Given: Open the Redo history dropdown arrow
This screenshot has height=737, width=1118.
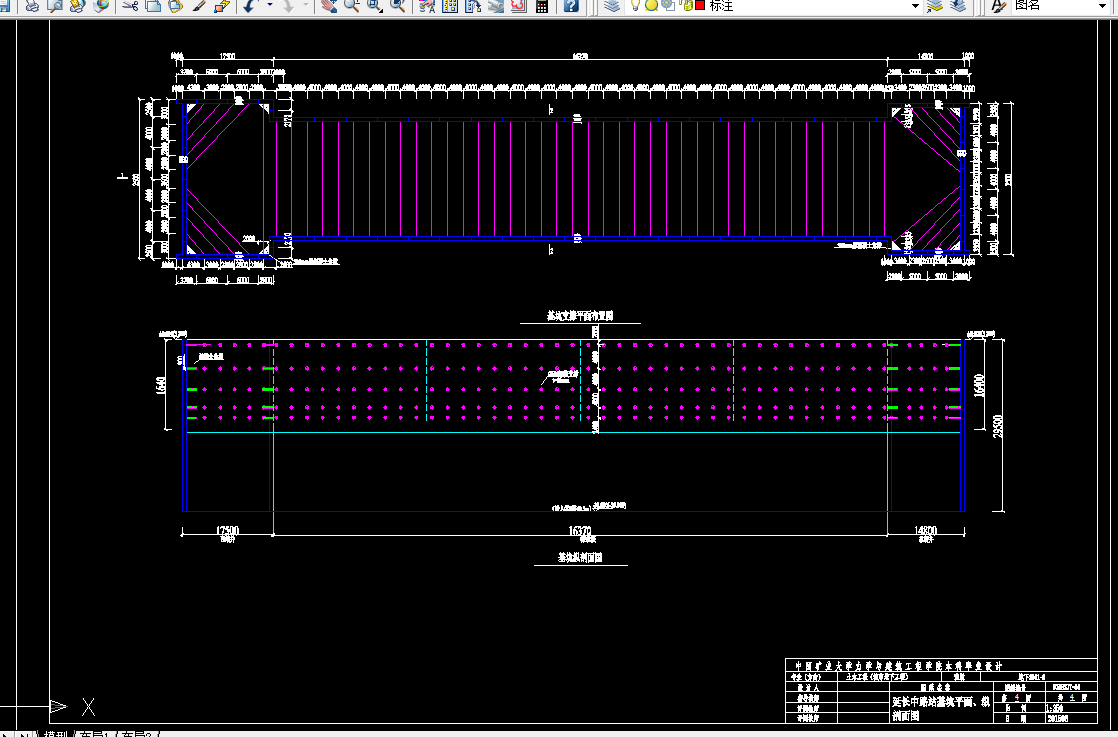Looking at the screenshot, I should tap(307, 6).
